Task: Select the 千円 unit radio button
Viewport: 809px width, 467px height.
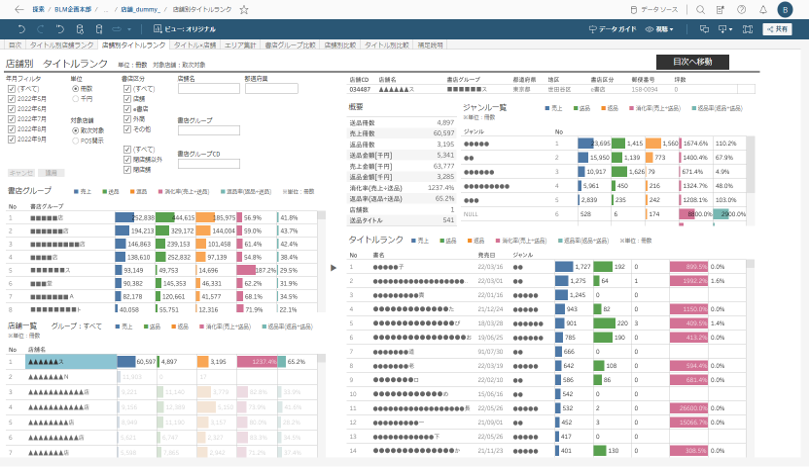Action: point(75,98)
